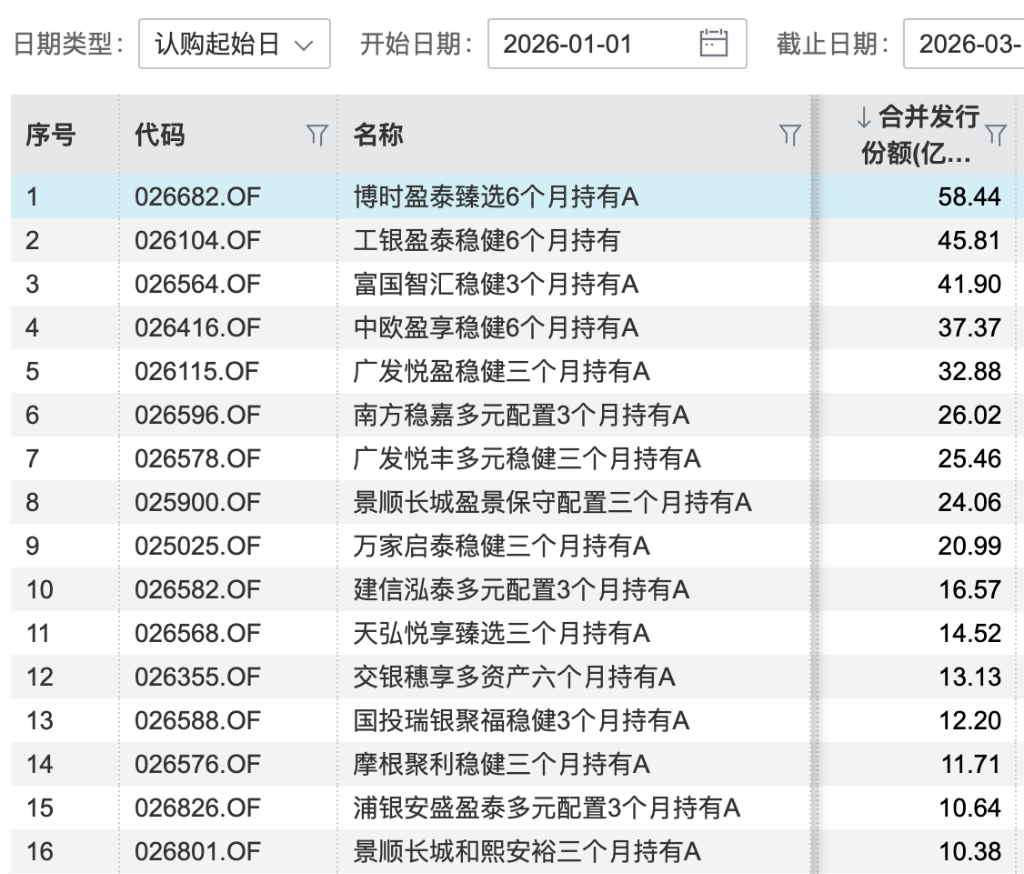The height and width of the screenshot is (874, 1024).
Task: Select fund 富国智汇稳健3个月持有A
Action: coord(496,284)
